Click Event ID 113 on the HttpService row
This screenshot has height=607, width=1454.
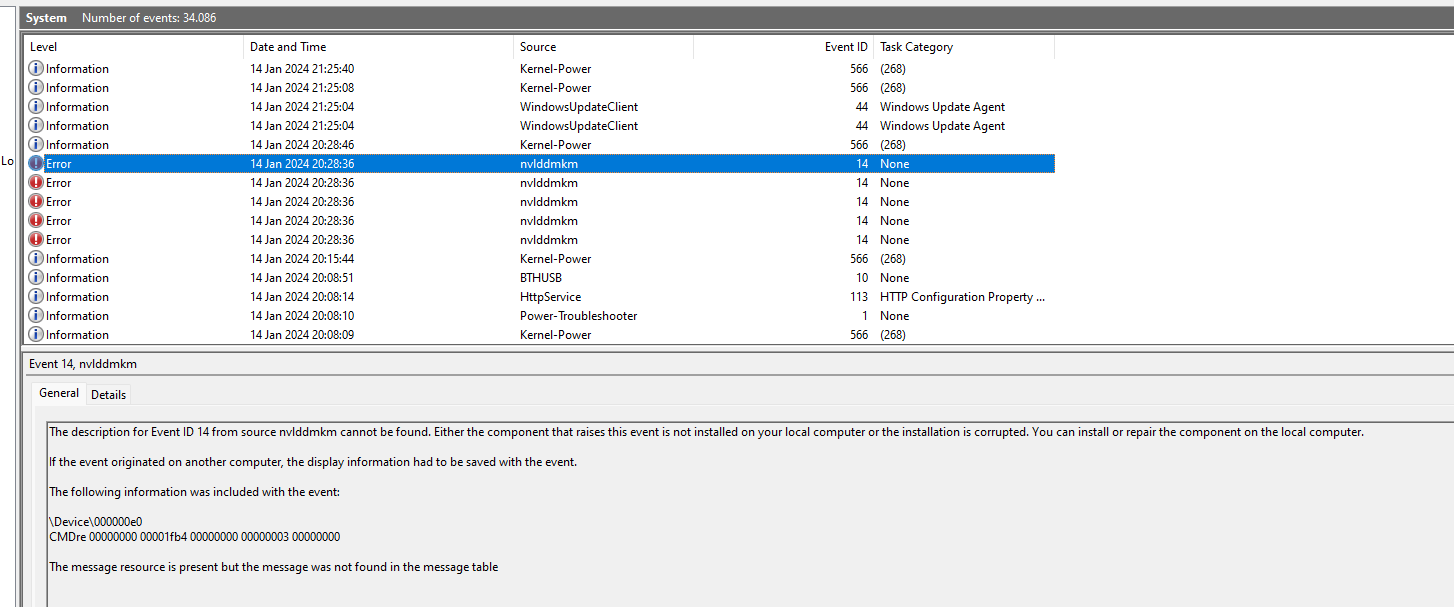pos(858,297)
